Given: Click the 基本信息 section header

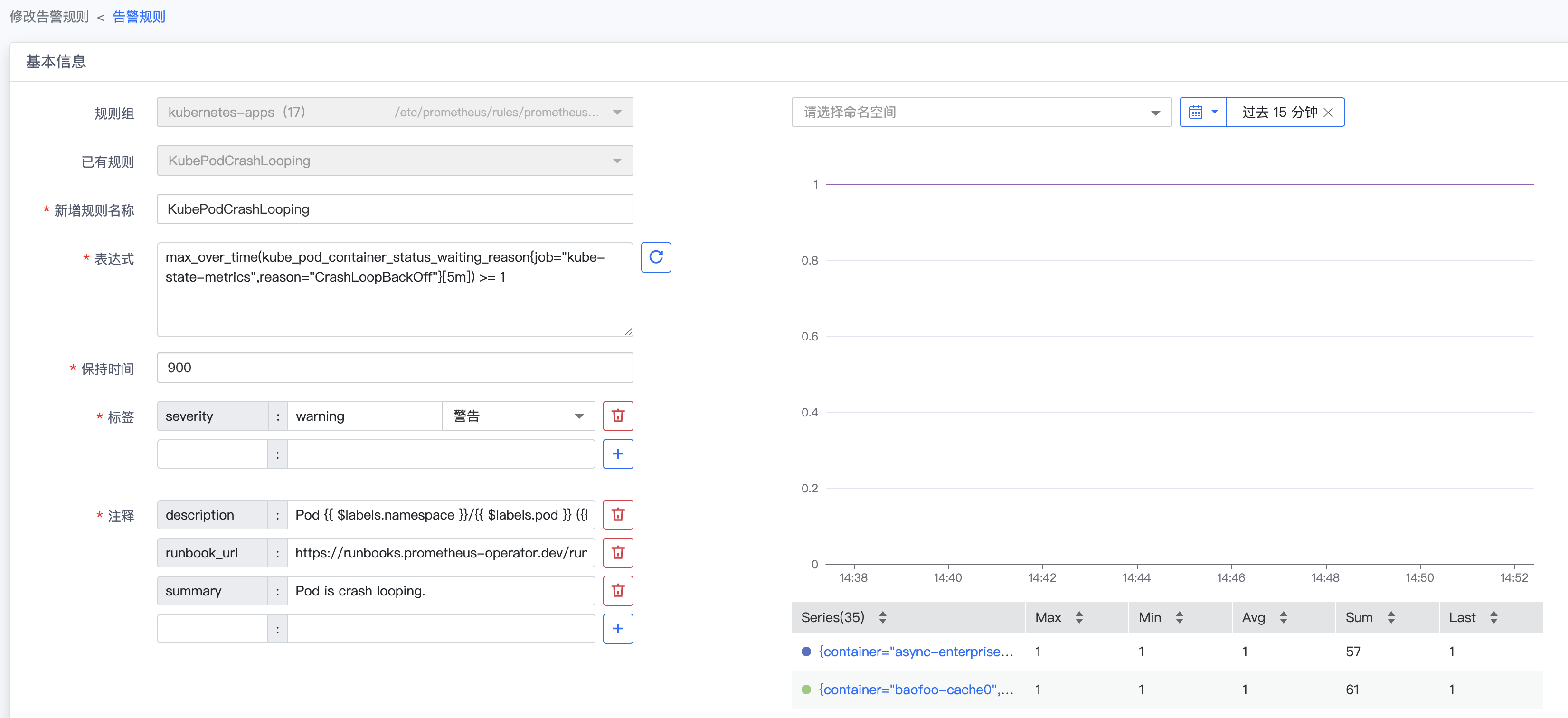Looking at the screenshot, I should 56,61.
